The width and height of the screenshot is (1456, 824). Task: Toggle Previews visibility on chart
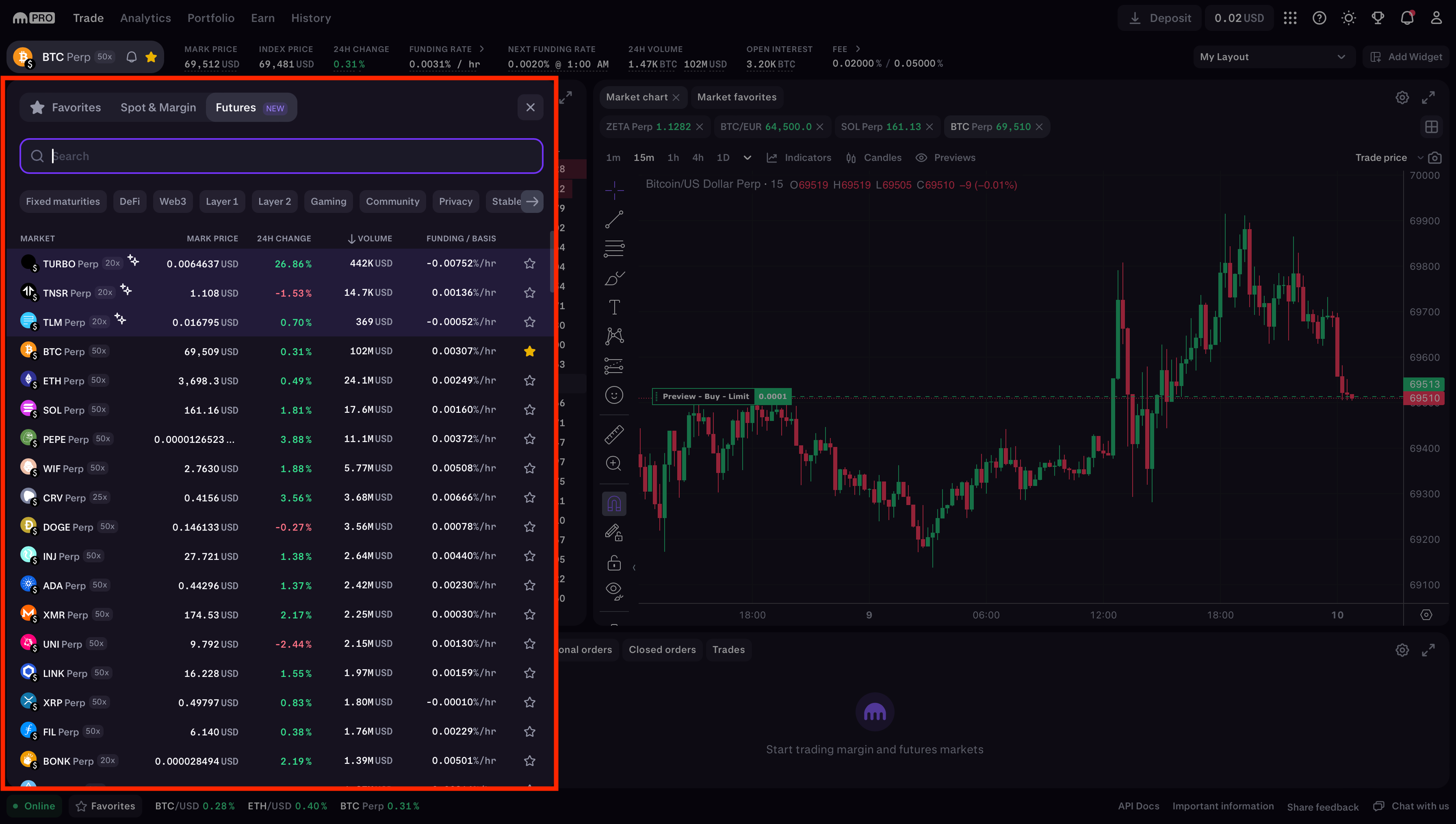[x=945, y=157]
